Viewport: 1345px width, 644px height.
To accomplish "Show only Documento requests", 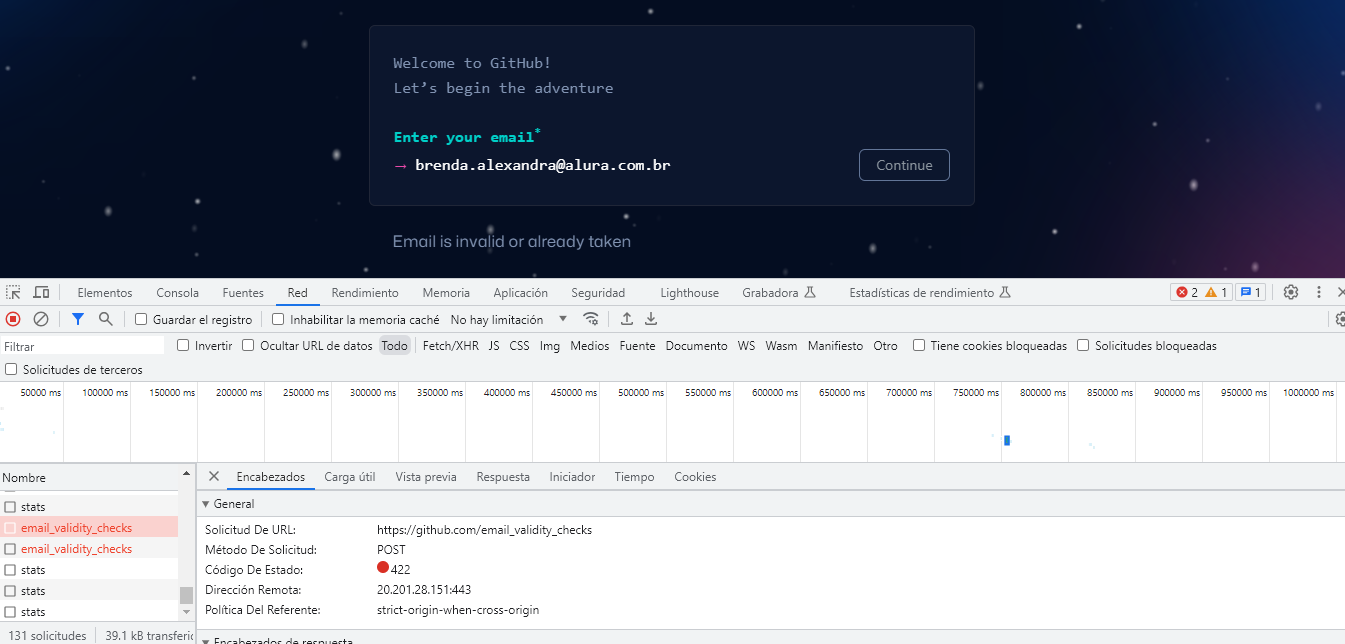I will pyautogui.click(x=697, y=346).
